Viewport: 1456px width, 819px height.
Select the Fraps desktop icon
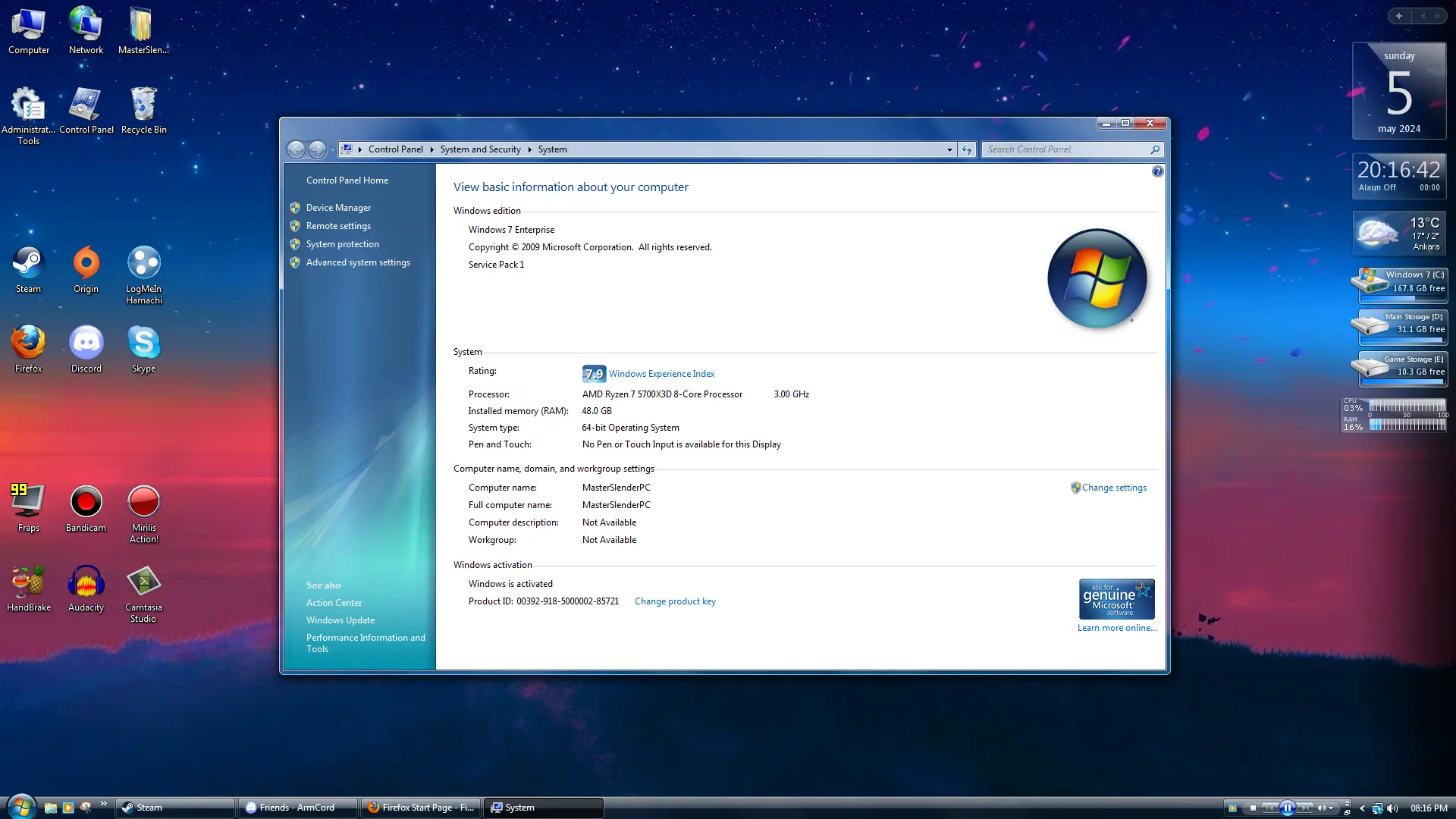(x=29, y=508)
